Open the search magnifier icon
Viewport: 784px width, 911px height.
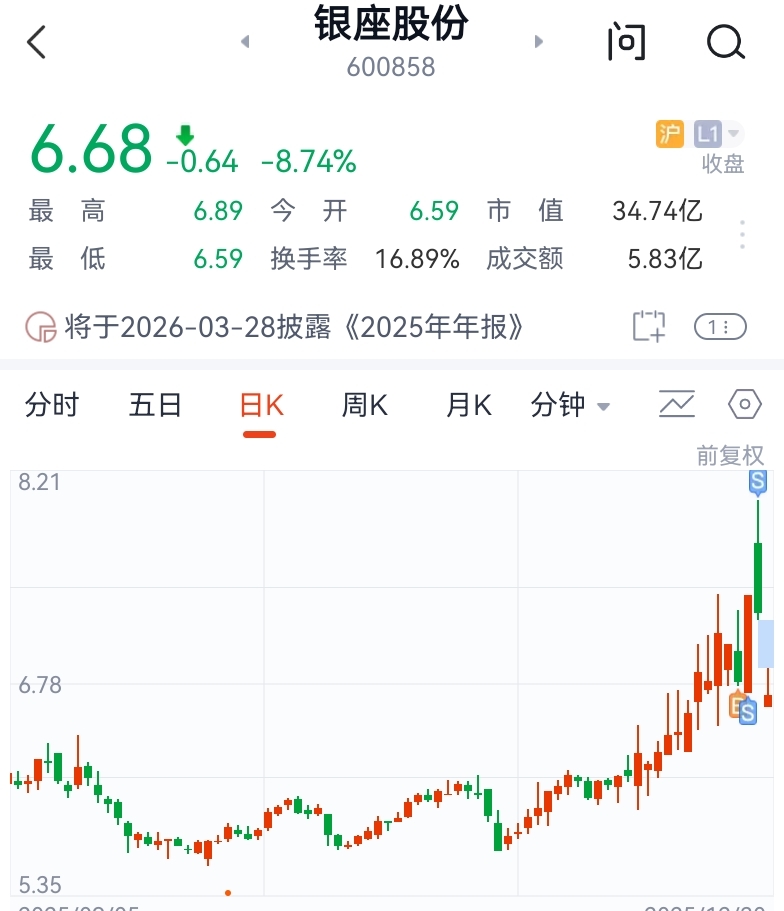[726, 42]
